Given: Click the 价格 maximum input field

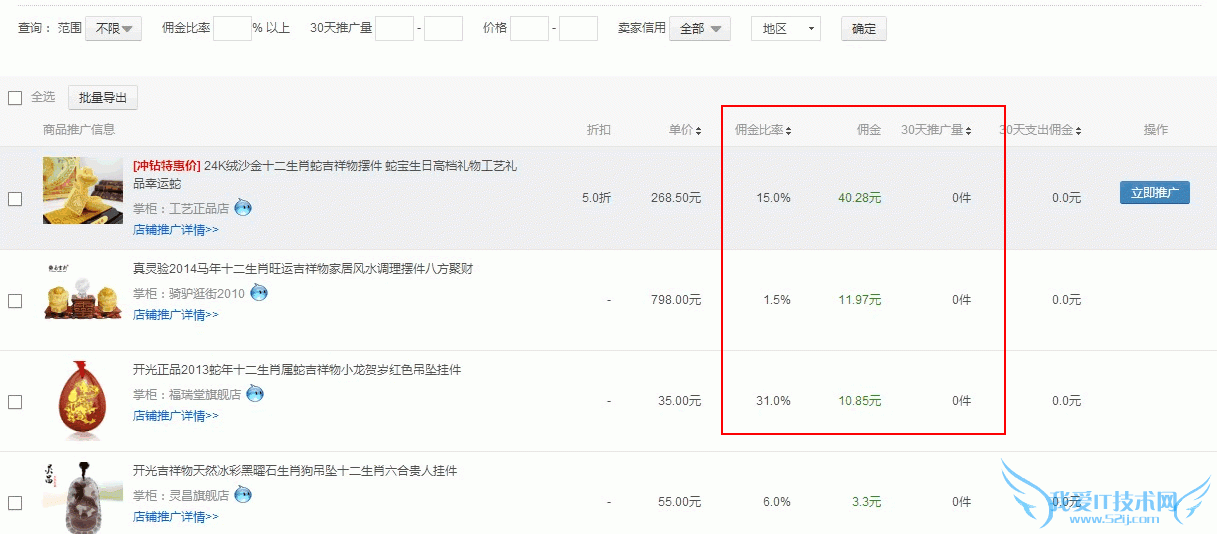Looking at the screenshot, I should pyautogui.click(x=578, y=28).
